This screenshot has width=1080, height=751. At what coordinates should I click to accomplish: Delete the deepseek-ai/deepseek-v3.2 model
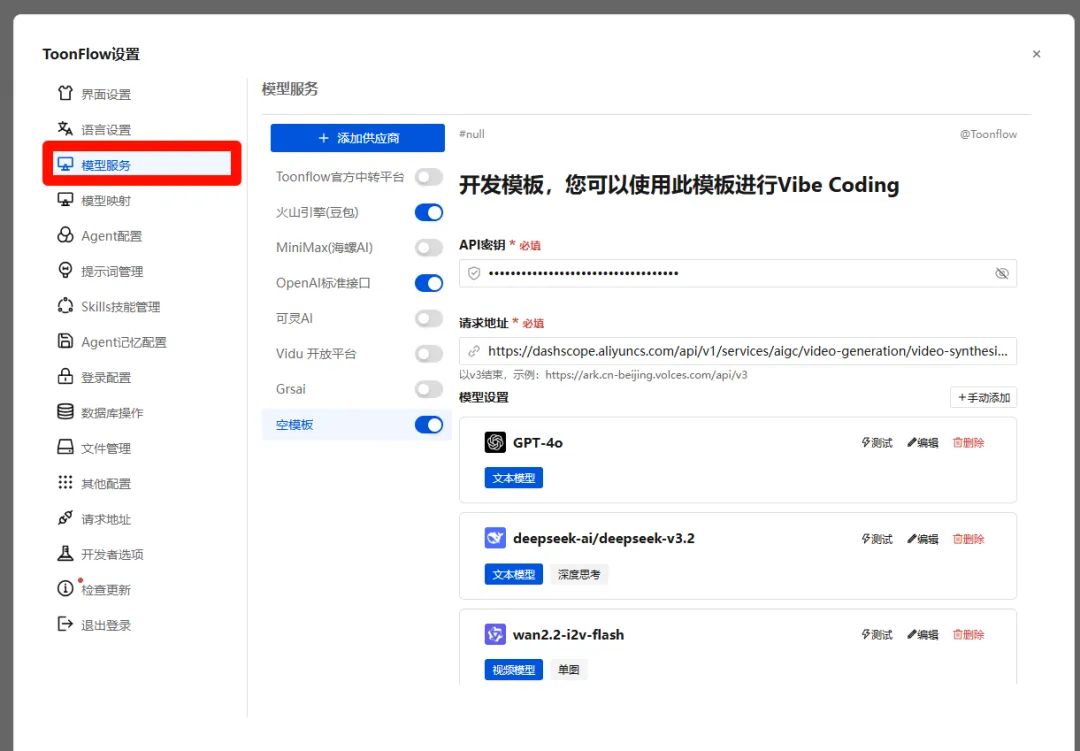968,538
